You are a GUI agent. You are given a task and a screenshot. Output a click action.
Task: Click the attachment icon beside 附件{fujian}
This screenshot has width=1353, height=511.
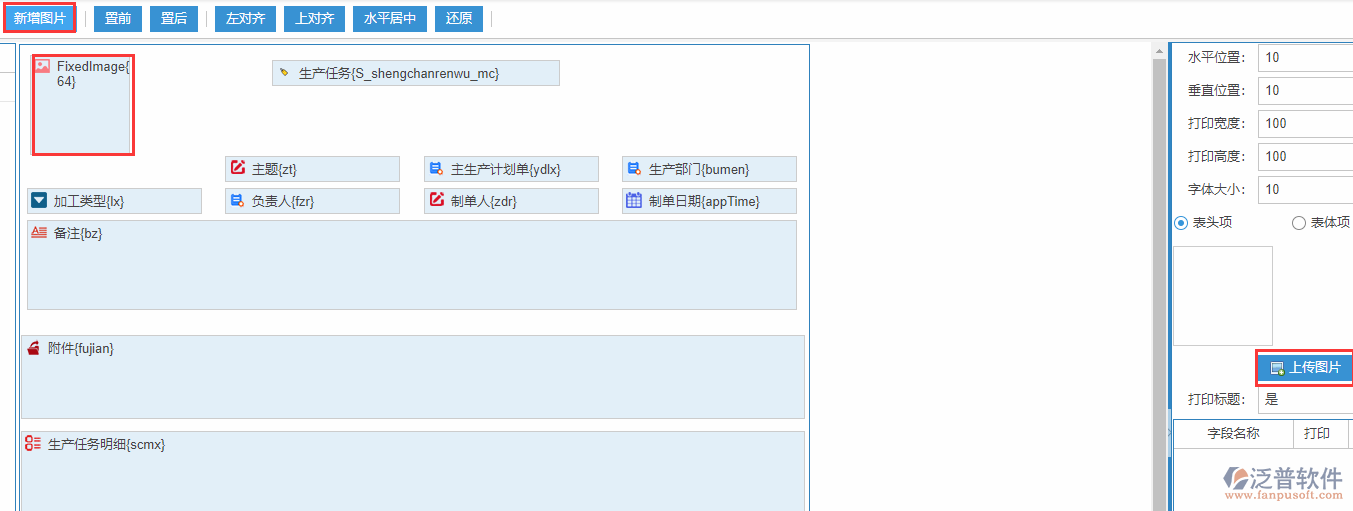(33, 348)
